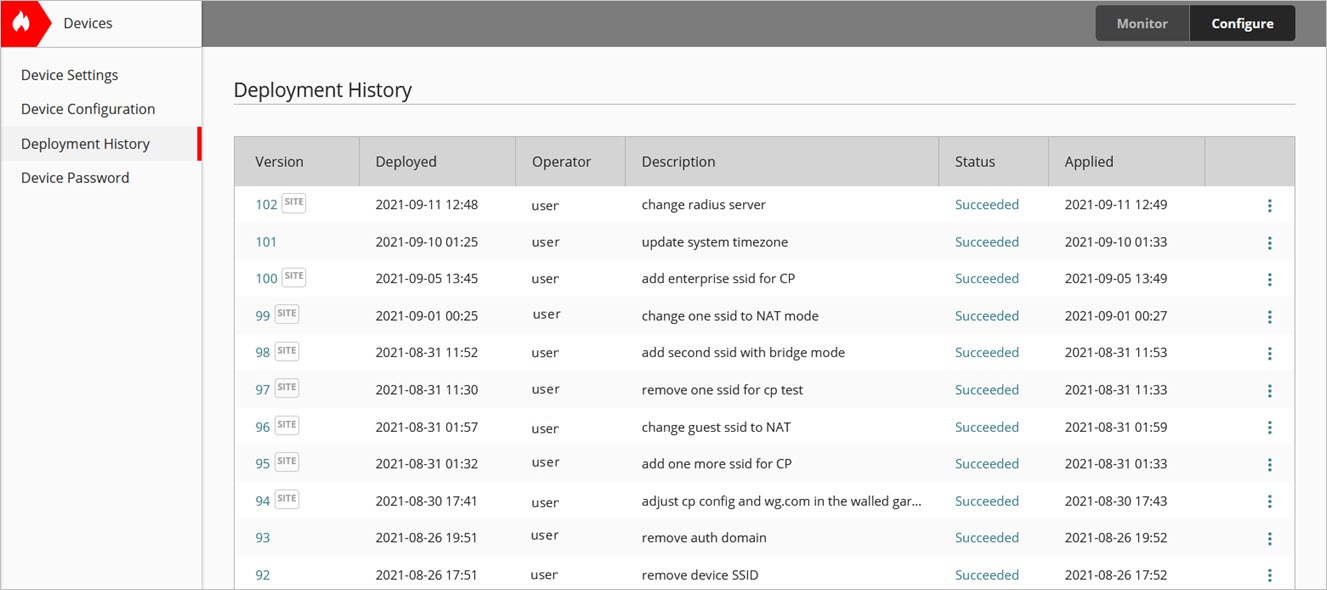Click the actions icon for version 100
The image size is (1327, 590).
click(x=1269, y=279)
